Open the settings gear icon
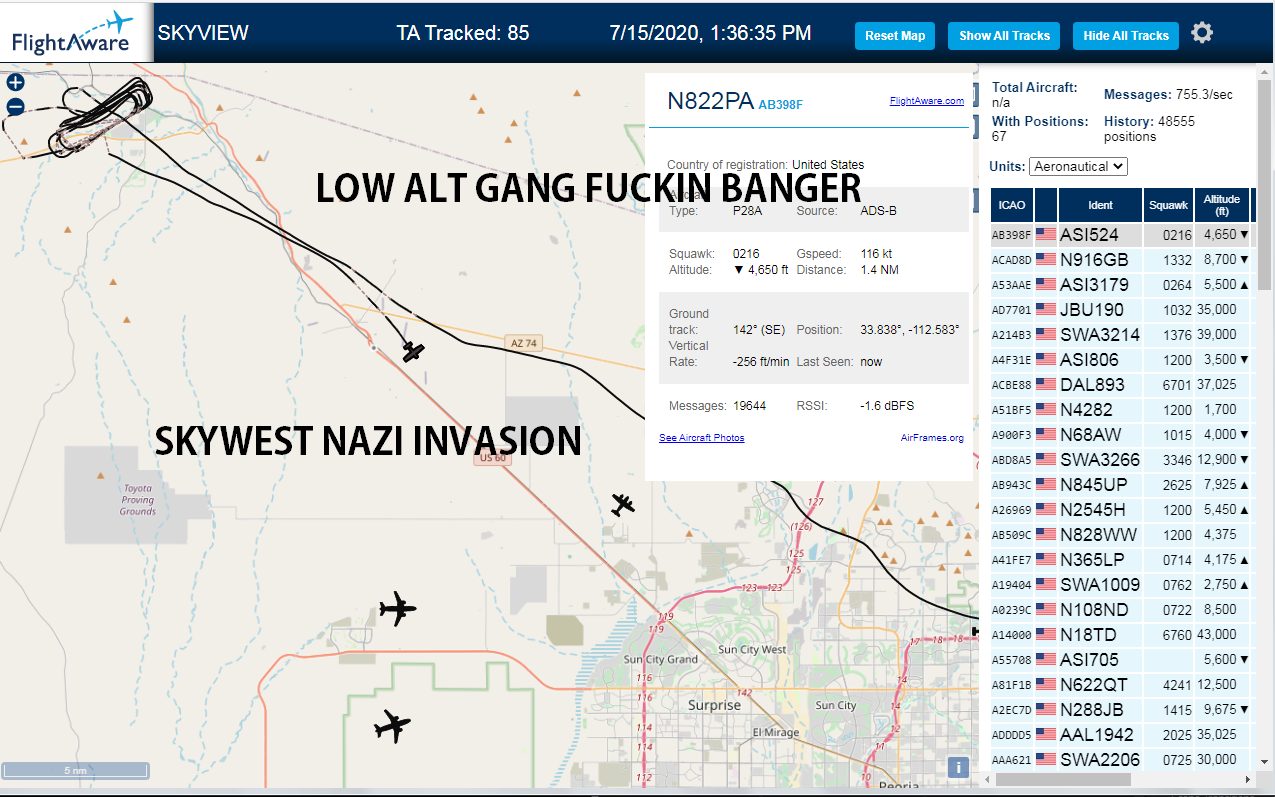The width and height of the screenshot is (1275, 797). coord(1202,33)
